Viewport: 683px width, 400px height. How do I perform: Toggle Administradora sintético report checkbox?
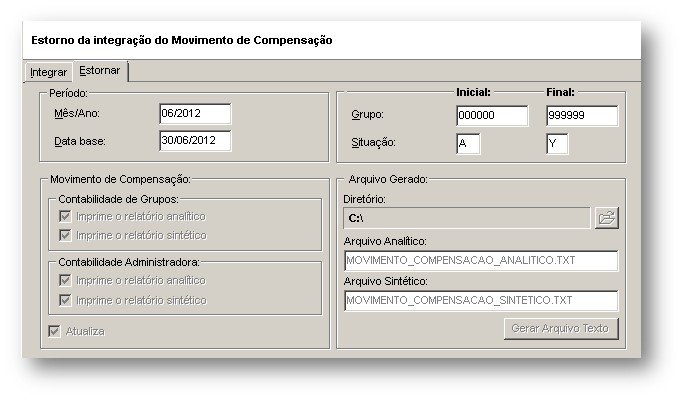66,300
